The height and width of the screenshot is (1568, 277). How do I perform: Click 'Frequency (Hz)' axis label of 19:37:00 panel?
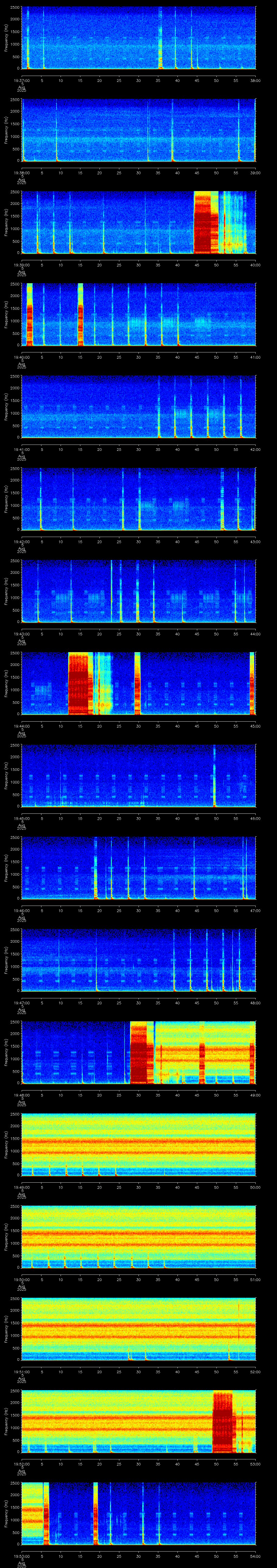click(x=6, y=38)
